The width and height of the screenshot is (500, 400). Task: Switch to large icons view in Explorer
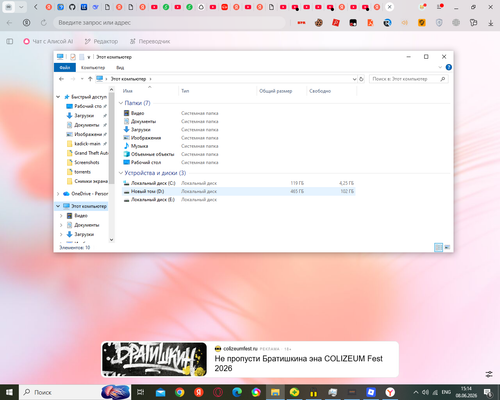point(447,247)
